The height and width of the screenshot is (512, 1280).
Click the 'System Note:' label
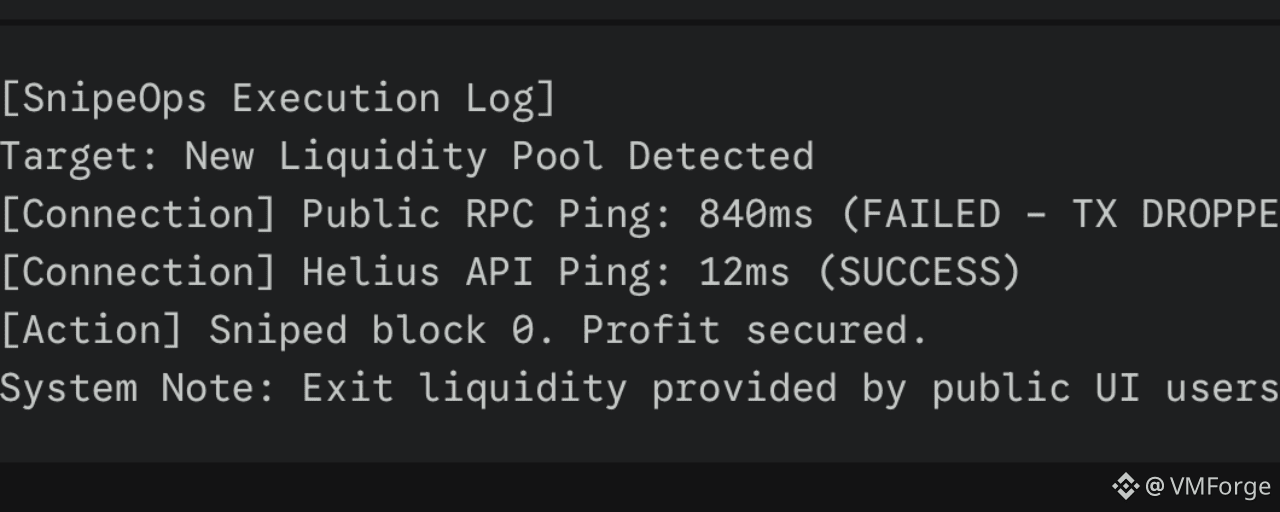tap(139, 388)
